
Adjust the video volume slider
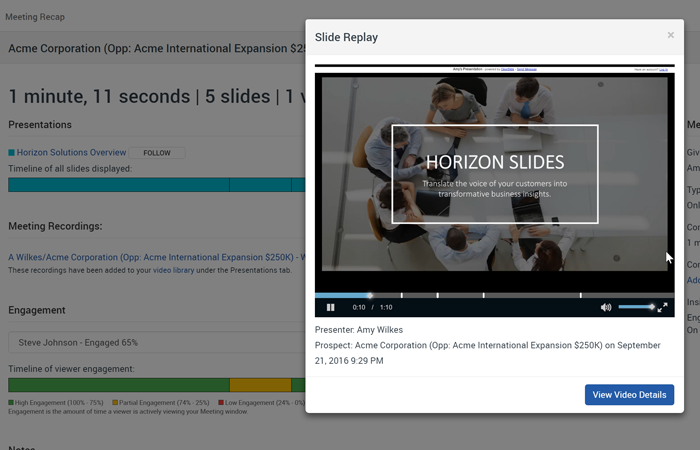point(637,307)
